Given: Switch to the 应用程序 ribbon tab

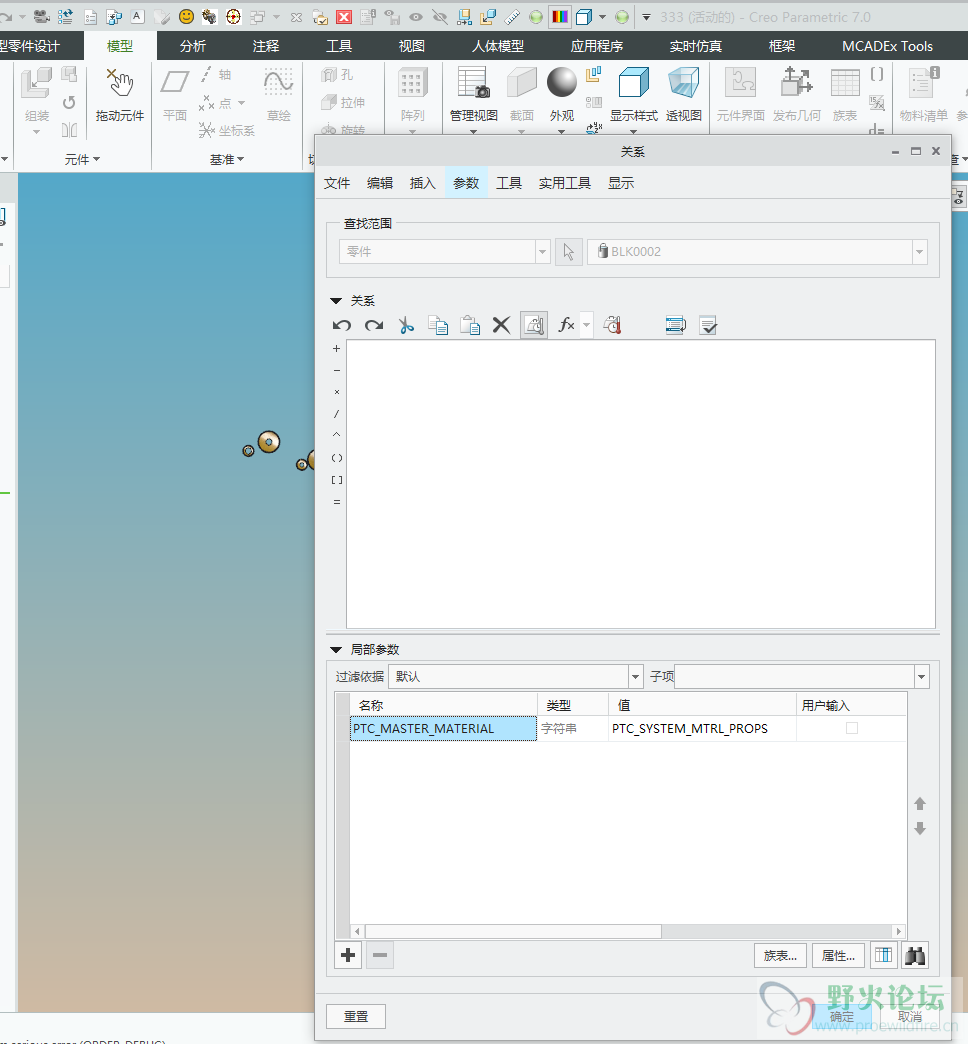Looking at the screenshot, I should (x=597, y=46).
